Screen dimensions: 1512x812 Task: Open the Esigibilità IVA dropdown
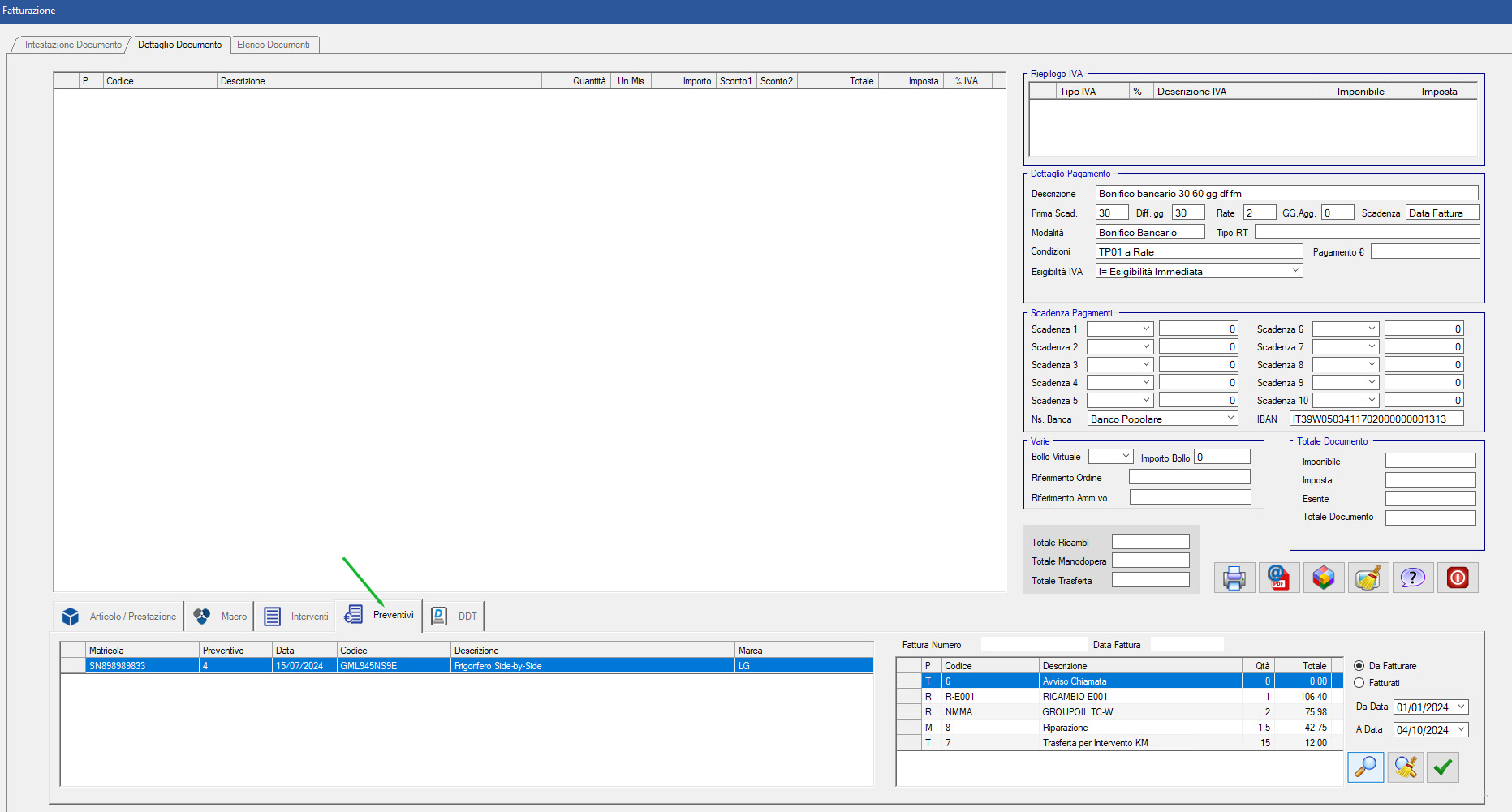tap(1295, 271)
